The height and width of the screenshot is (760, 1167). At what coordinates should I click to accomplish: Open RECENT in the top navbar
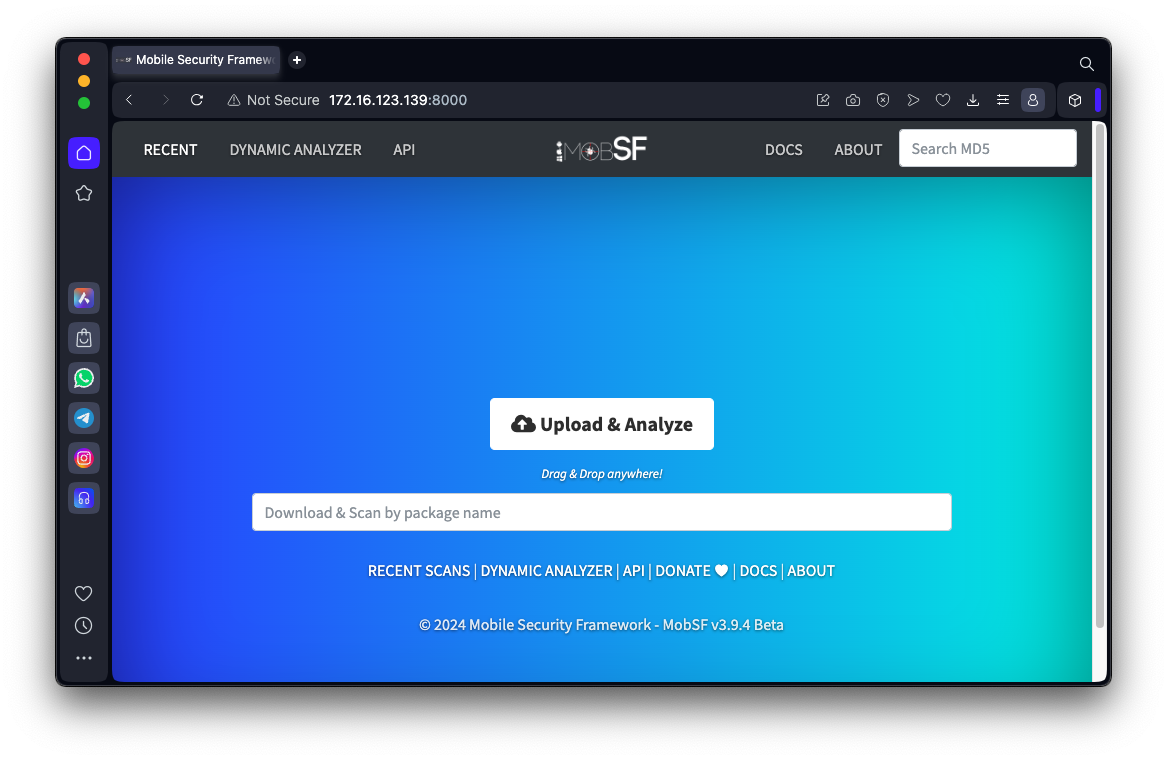pos(170,150)
